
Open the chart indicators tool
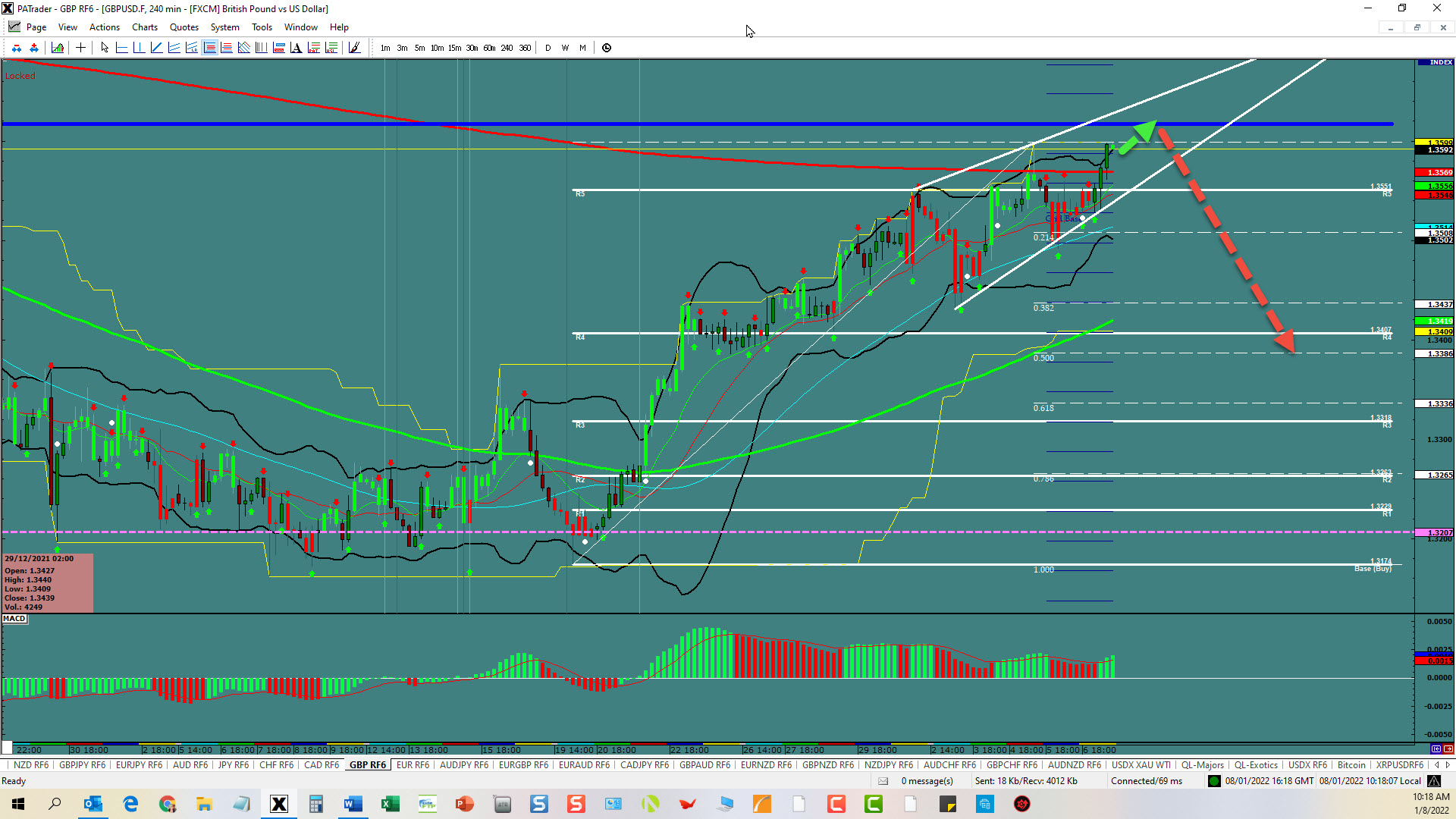tap(58, 48)
